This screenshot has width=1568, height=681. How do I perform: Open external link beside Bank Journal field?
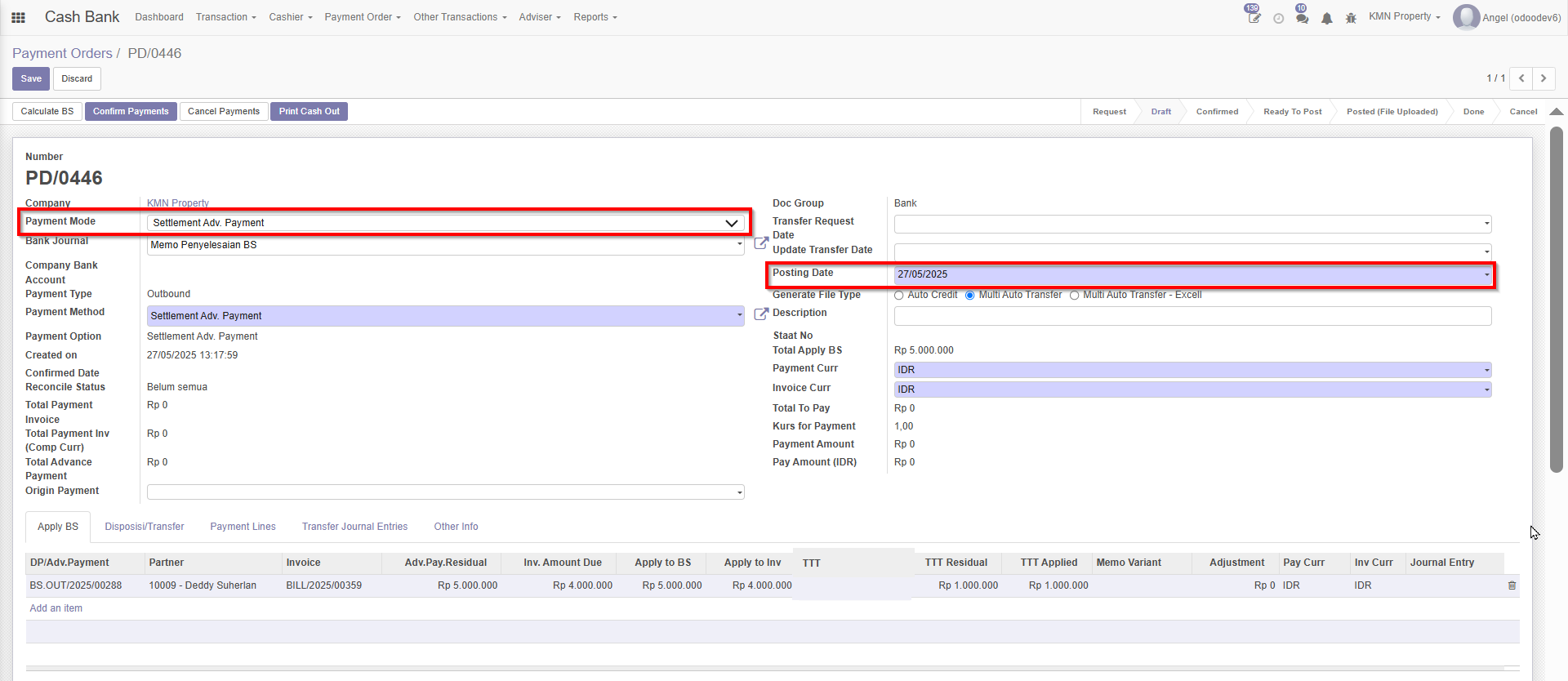[x=760, y=243]
